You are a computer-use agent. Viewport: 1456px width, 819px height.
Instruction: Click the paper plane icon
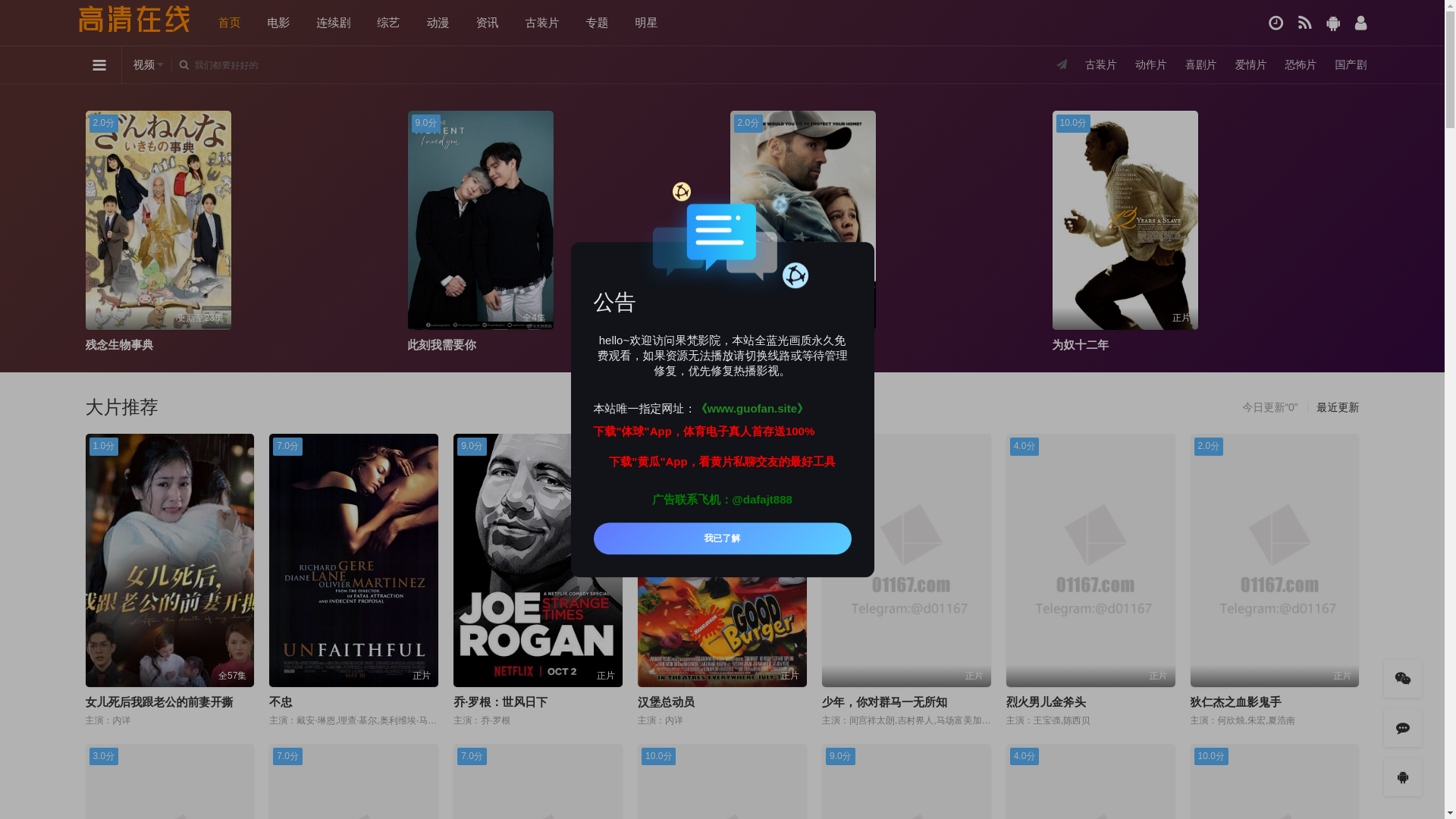tap(1062, 64)
